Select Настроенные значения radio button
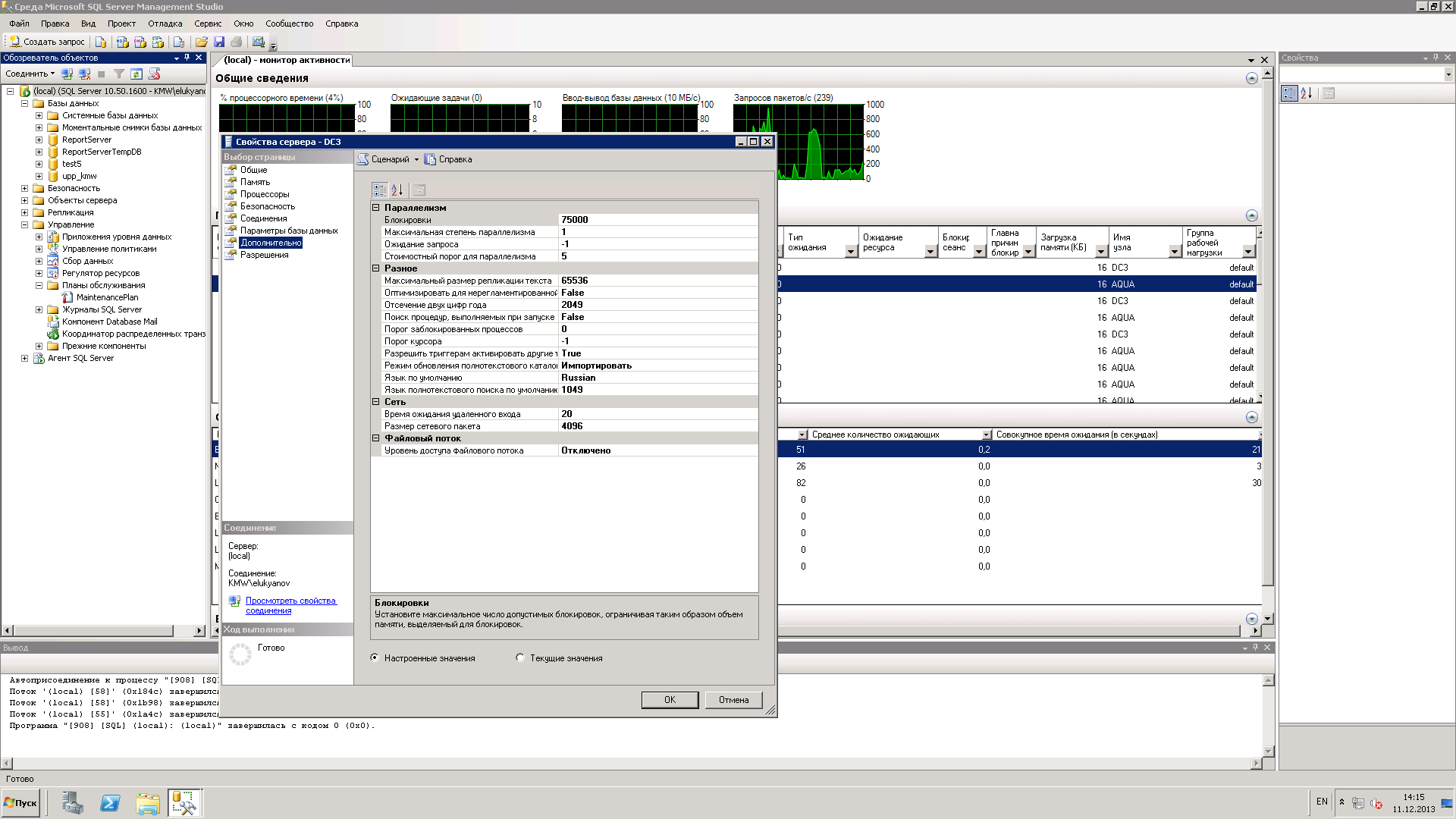1456x819 pixels. tap(375, 657)
